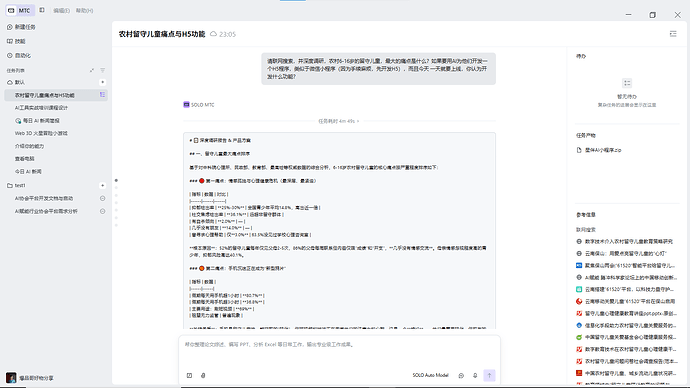Viewport: 690px width, 388px height.
Task: Open the AI工具实战培训课程设计 task
Action: coord(41,108)
